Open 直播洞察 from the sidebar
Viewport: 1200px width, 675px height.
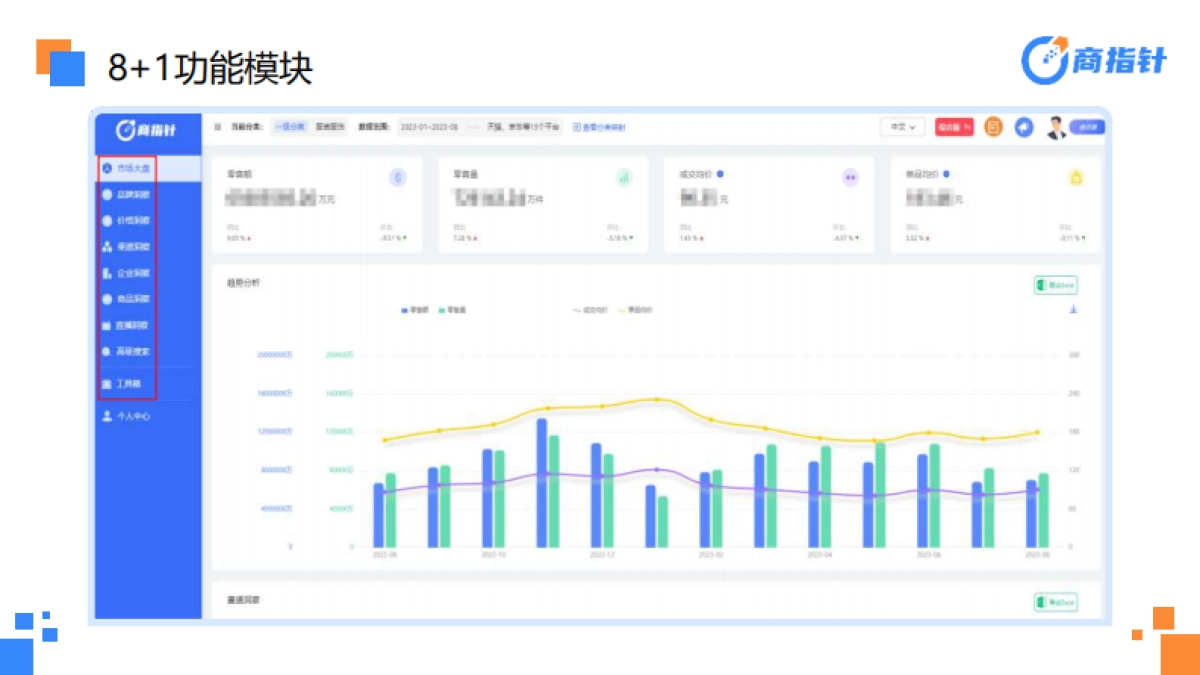point(130,325)
